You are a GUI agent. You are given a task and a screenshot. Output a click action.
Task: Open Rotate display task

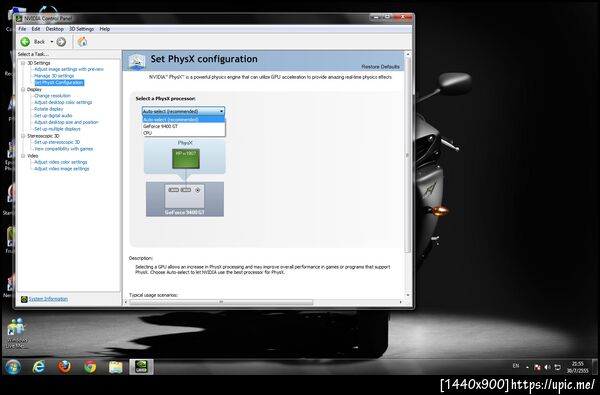pos(49,109)
